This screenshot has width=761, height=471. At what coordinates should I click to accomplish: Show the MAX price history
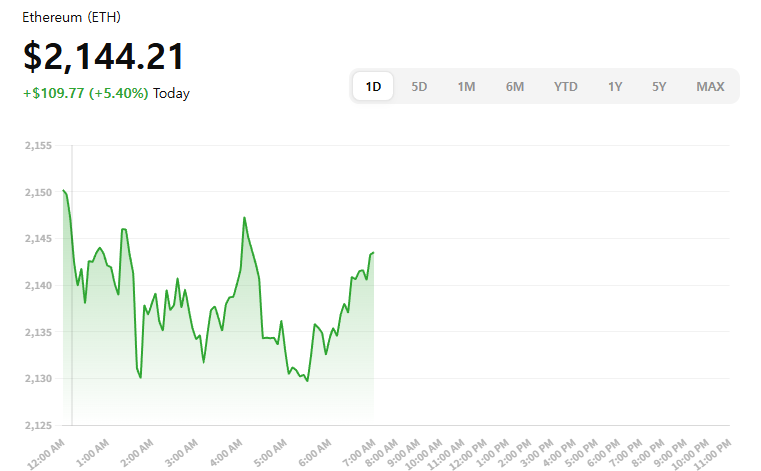point(710,86)
